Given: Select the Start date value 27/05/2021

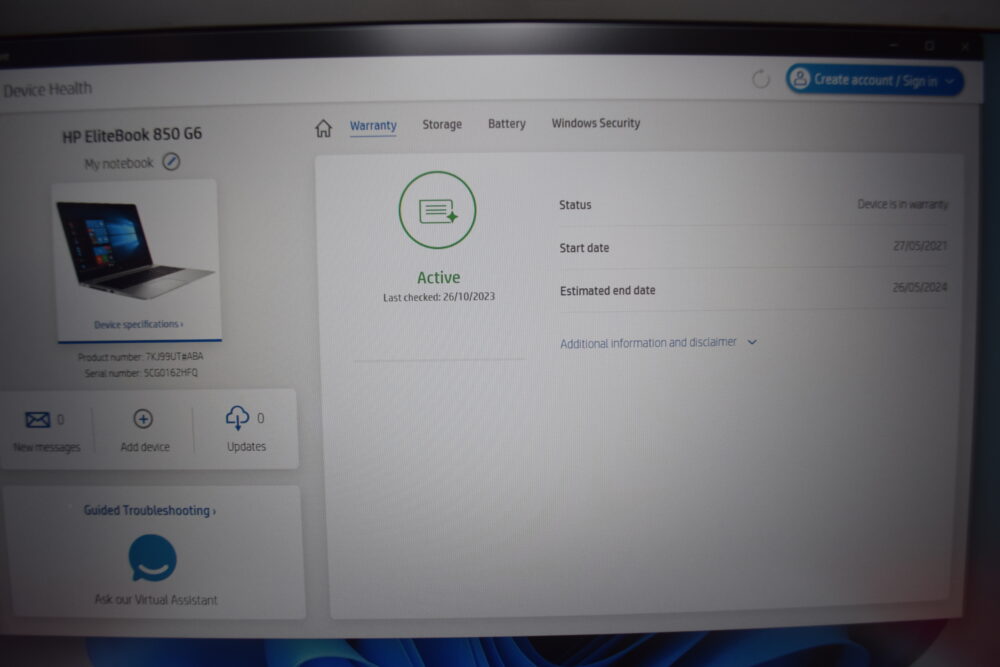Looking at the screenshot, I should tap(920, 246).
